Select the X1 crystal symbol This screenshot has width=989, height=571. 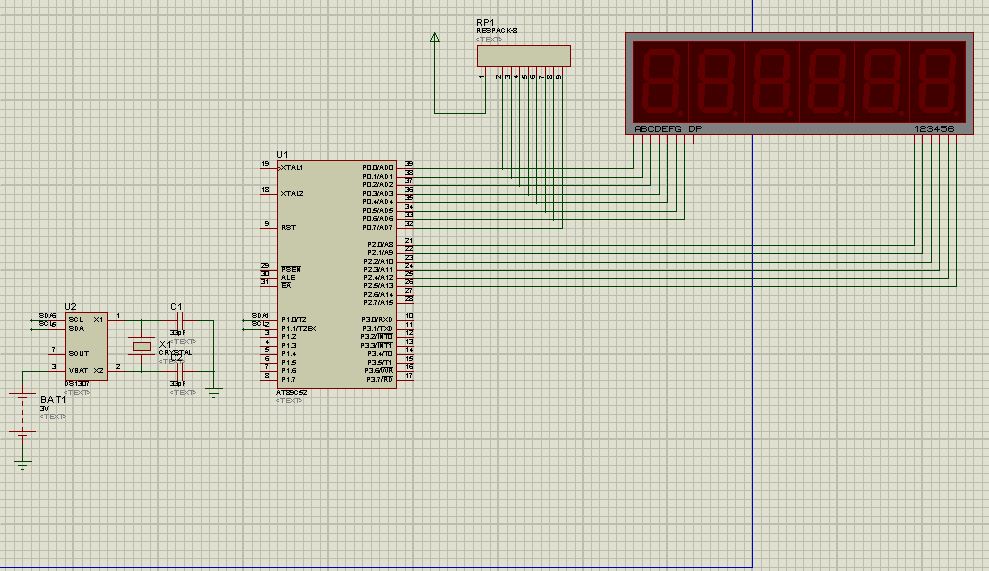[142, 346]
